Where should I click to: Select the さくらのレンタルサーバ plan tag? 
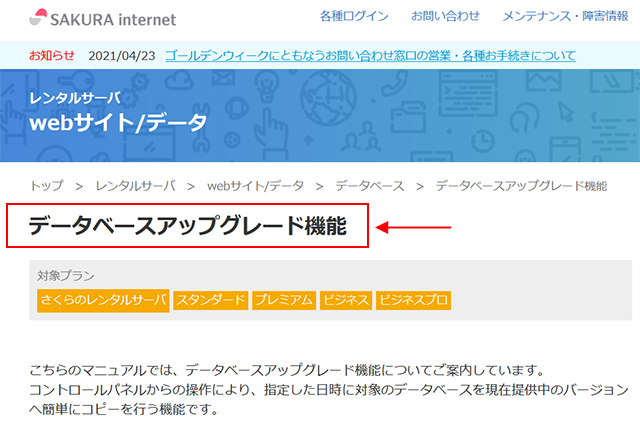pos(103,301)
